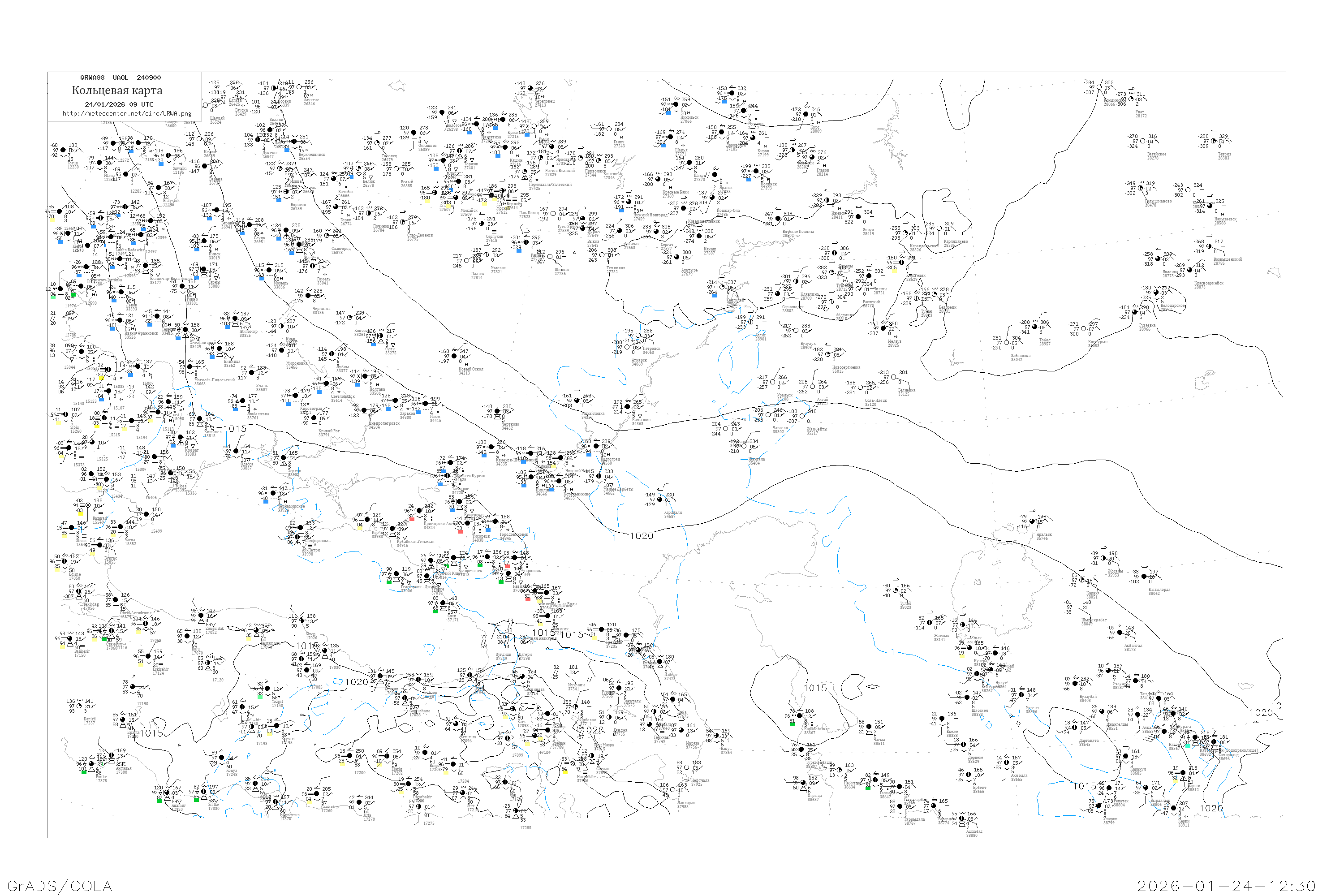Click the open station circle above Каунас 26629
Screen dimensions: 1344x896
pos(199,139)
